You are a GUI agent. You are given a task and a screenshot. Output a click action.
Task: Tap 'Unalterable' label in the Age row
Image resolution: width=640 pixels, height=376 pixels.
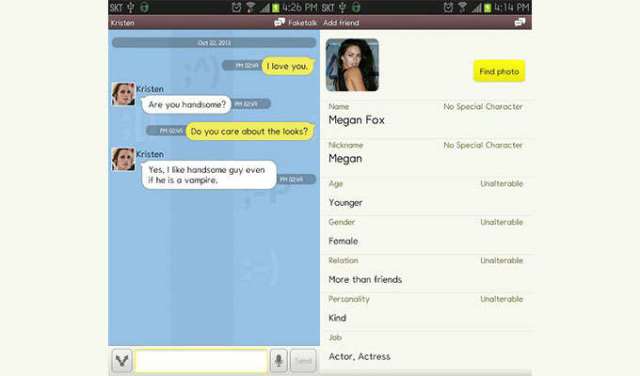click(502, 184)
